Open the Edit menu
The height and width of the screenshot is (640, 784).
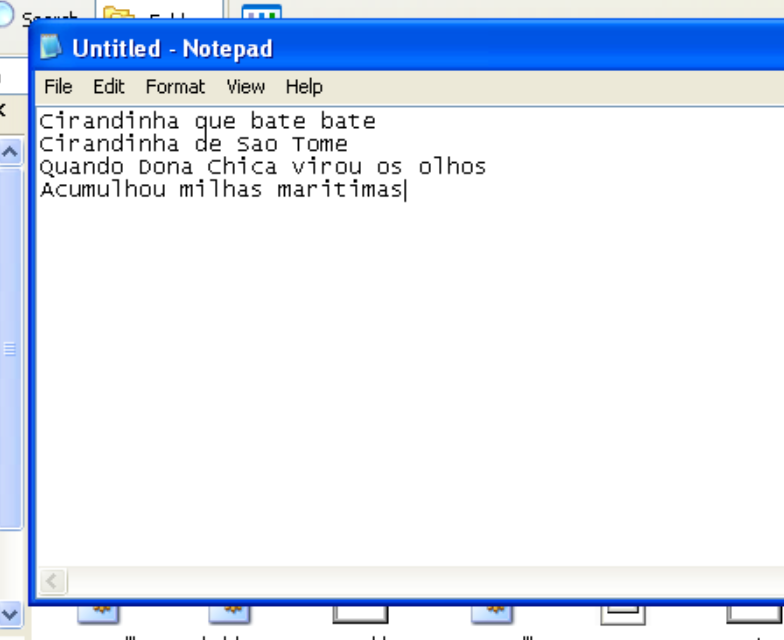109,87
